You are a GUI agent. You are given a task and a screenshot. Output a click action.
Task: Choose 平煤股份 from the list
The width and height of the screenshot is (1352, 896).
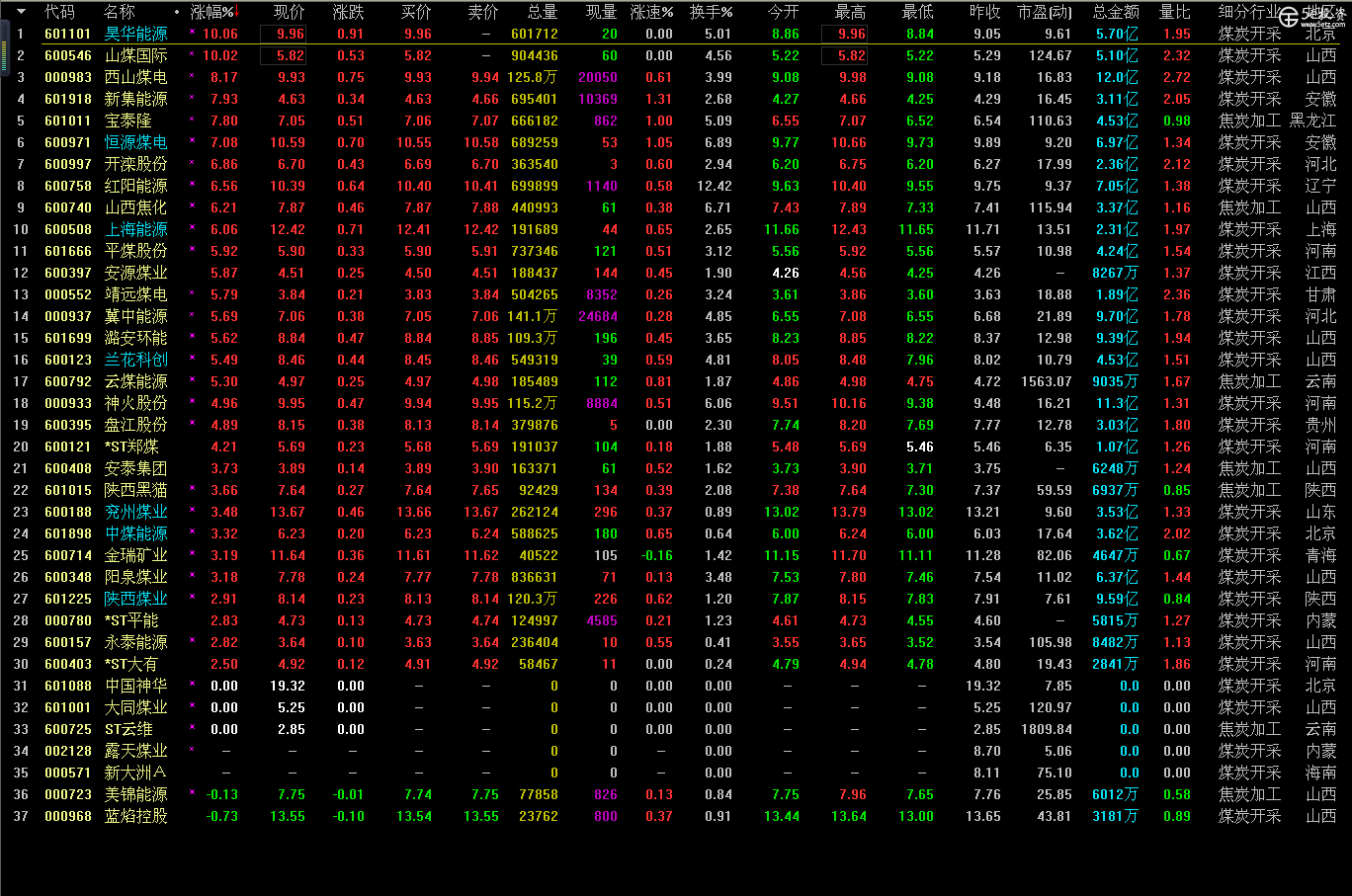coord(136,251)
